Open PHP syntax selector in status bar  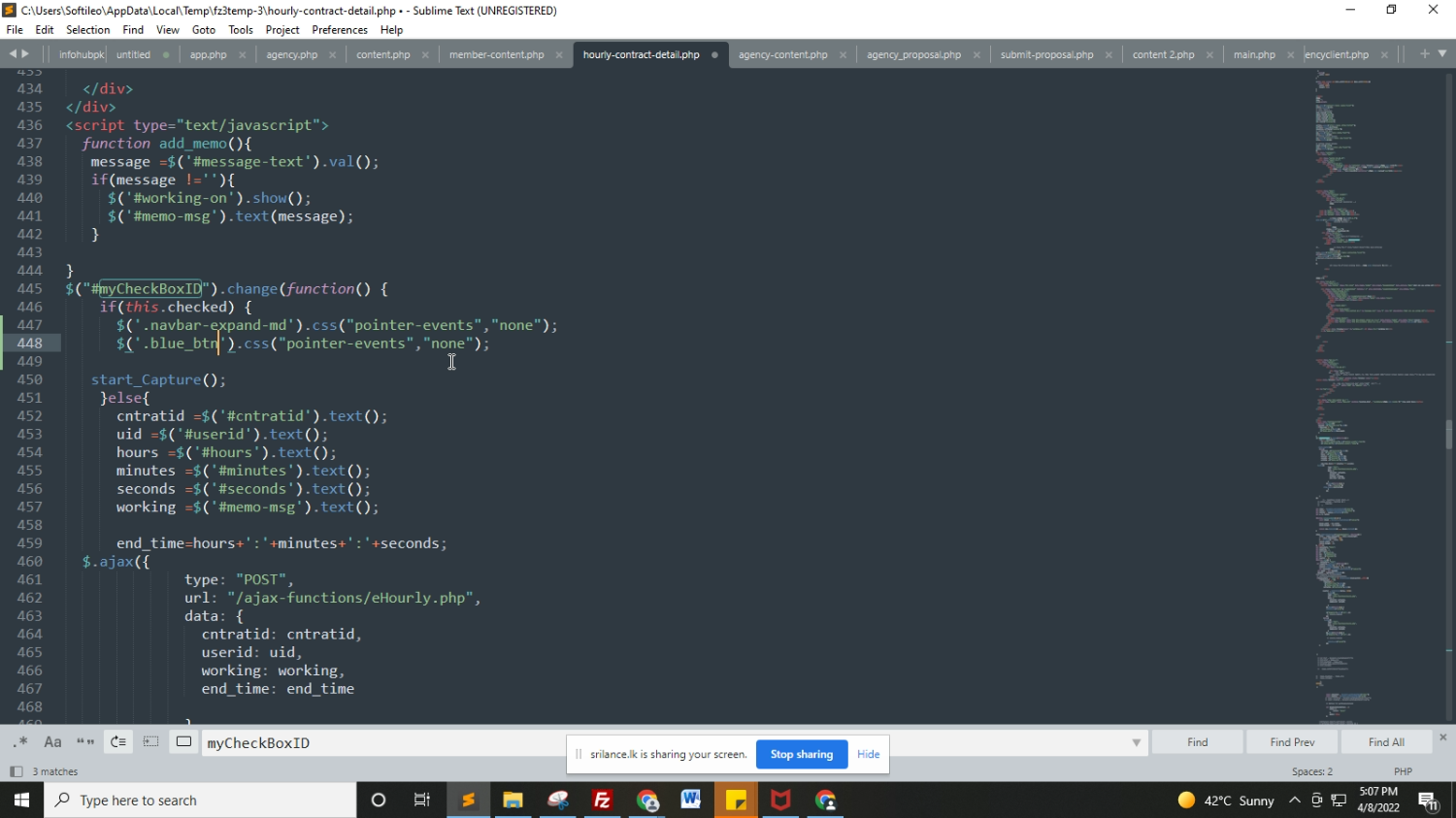click(x=1403, y=771)
